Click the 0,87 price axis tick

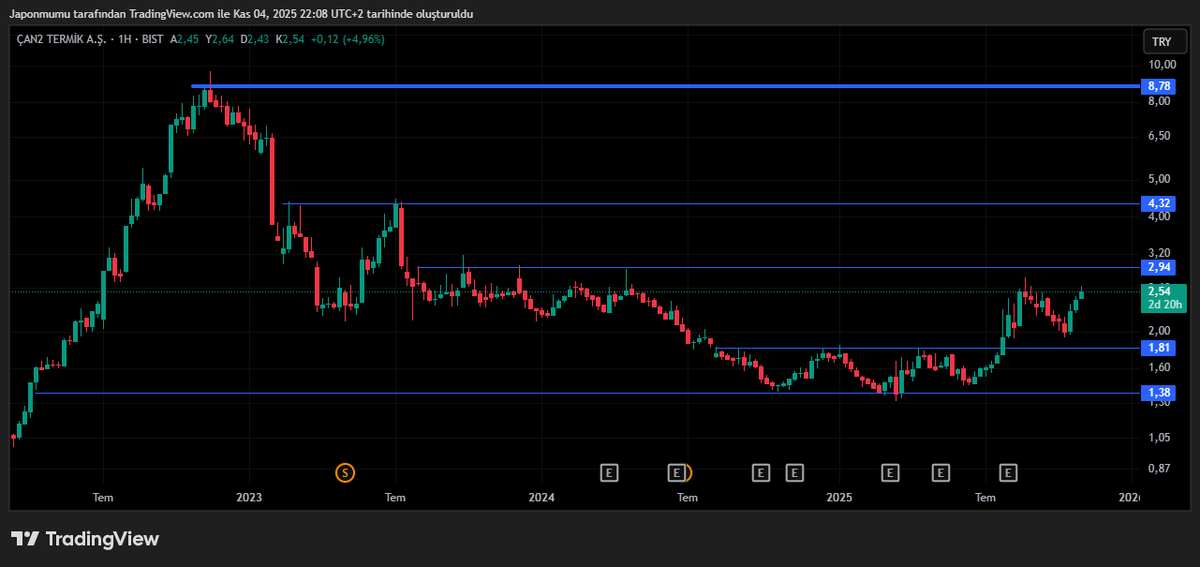click(1160, 468)
